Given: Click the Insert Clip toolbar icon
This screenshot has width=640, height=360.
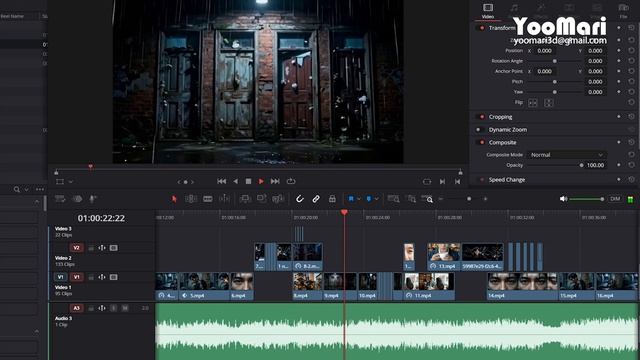Looking at the screenshot, I should coord(245,199).
